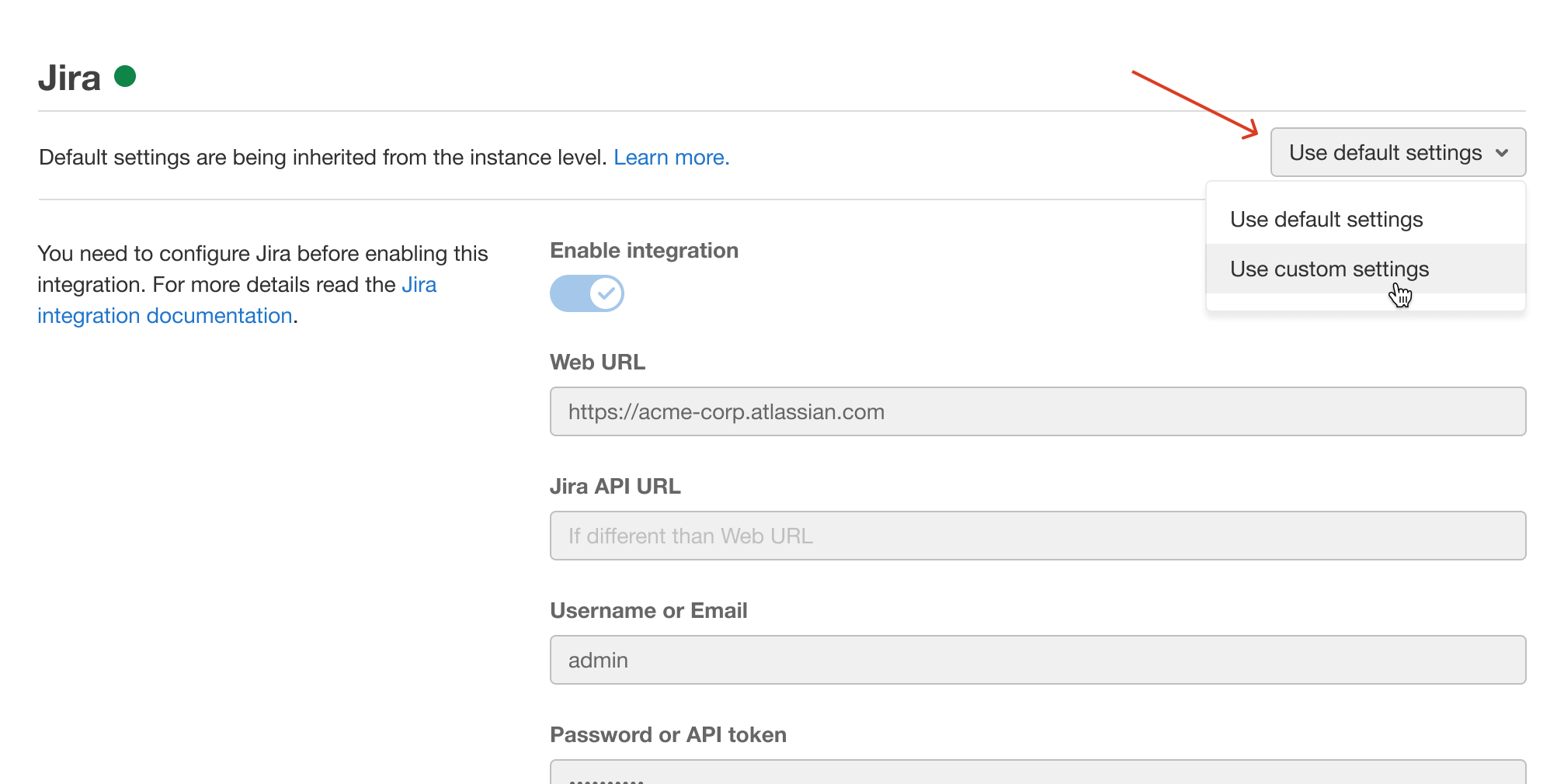Open the Learn more link

click(671, 157)
